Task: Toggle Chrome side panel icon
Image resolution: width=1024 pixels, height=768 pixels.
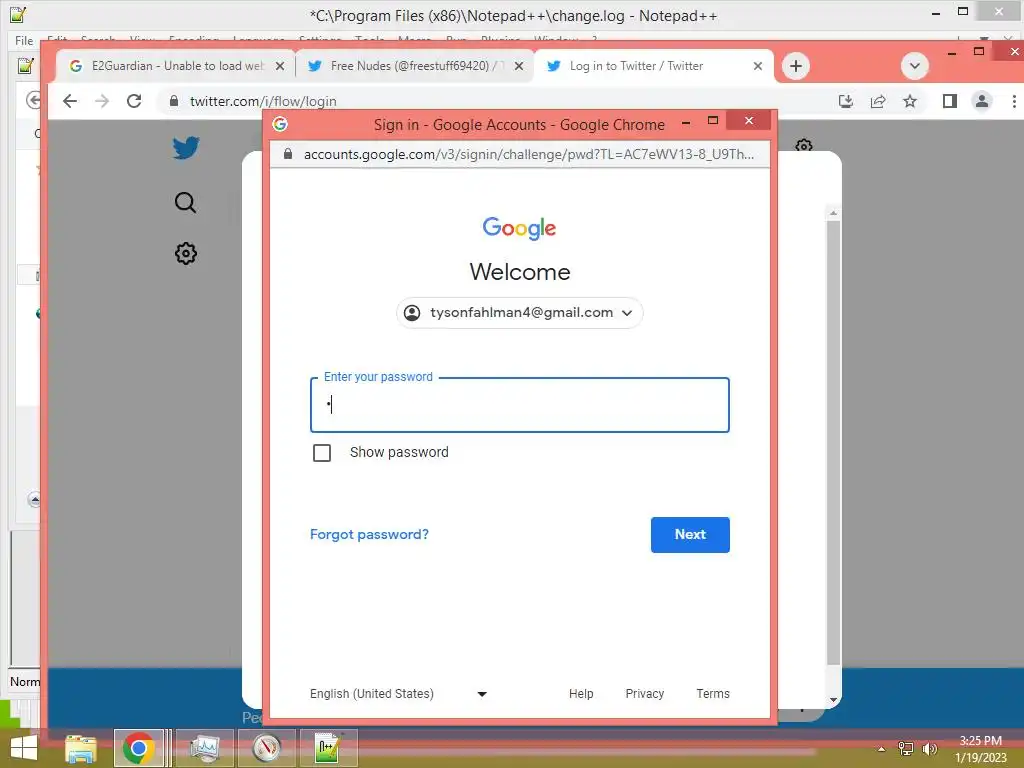Action: click(x=950, y=101)
